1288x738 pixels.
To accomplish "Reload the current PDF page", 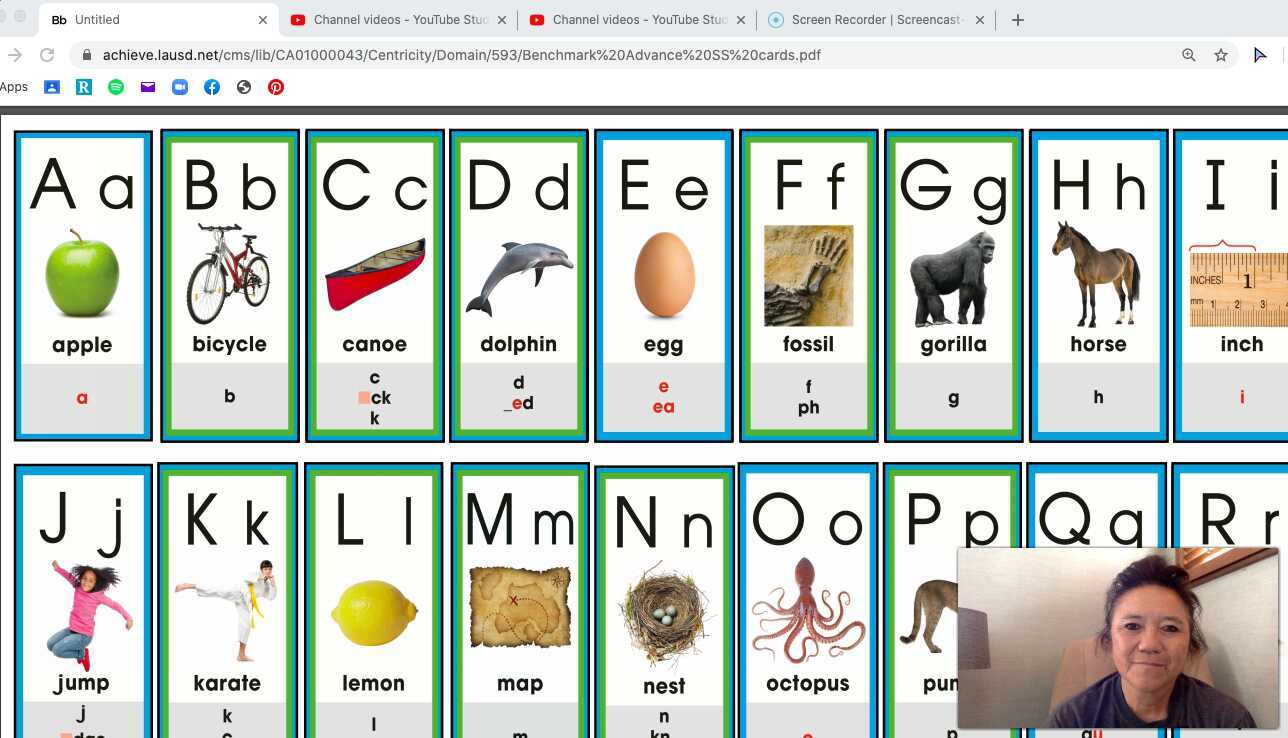I will [47, 55].
